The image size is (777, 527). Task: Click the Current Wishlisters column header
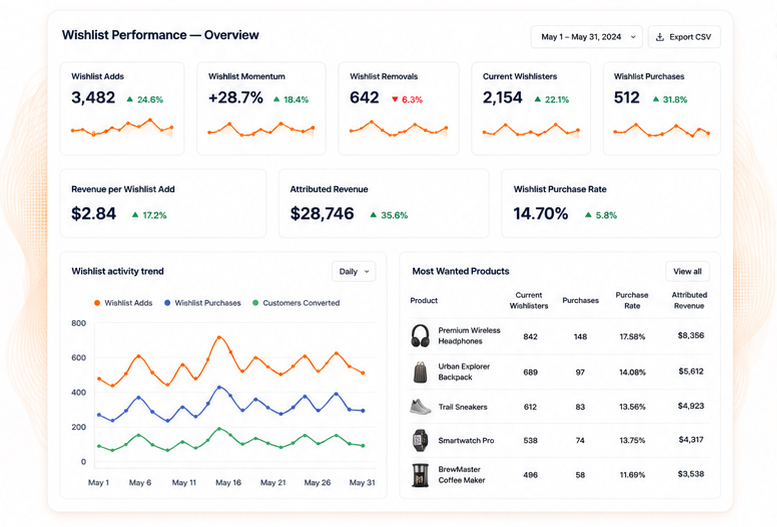click(x=529, y=300)
